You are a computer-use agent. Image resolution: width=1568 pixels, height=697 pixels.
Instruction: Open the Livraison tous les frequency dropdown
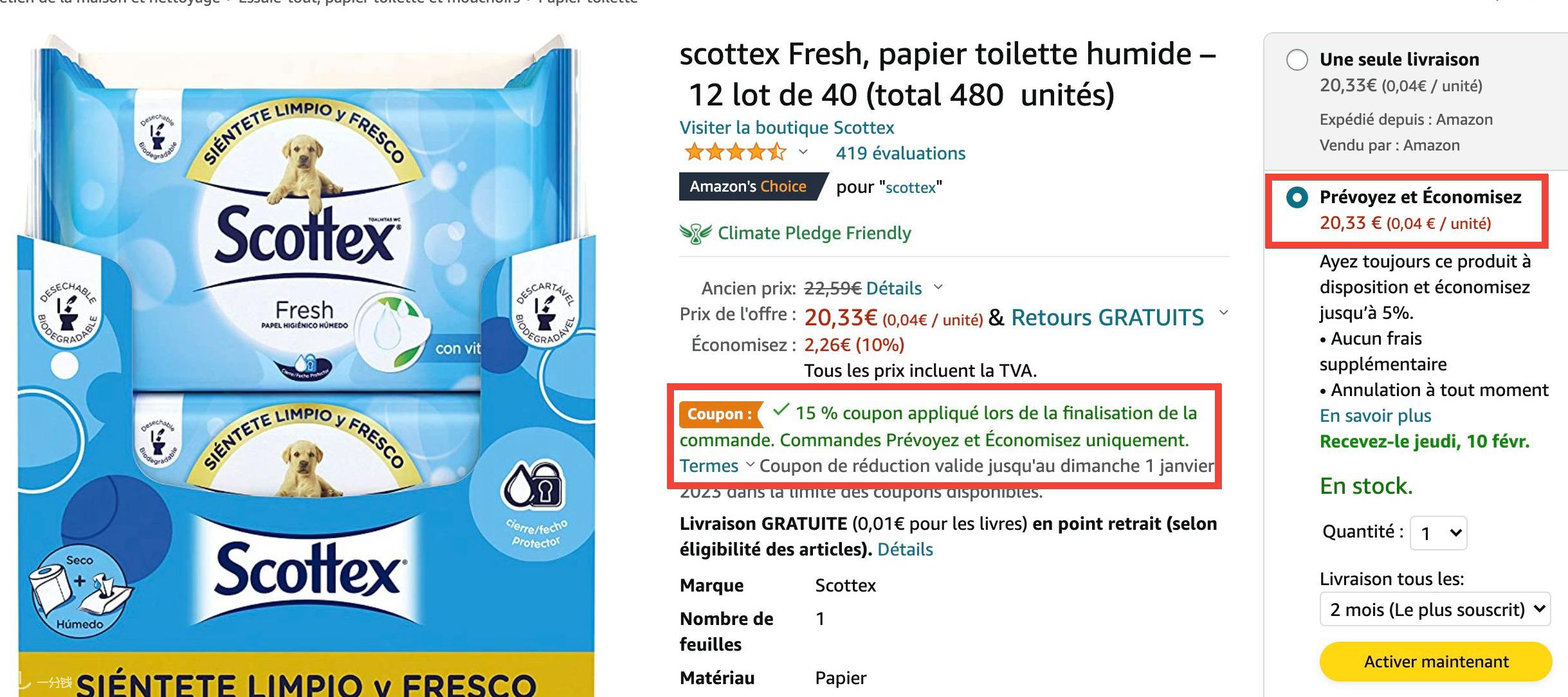tap(1435, 609)
